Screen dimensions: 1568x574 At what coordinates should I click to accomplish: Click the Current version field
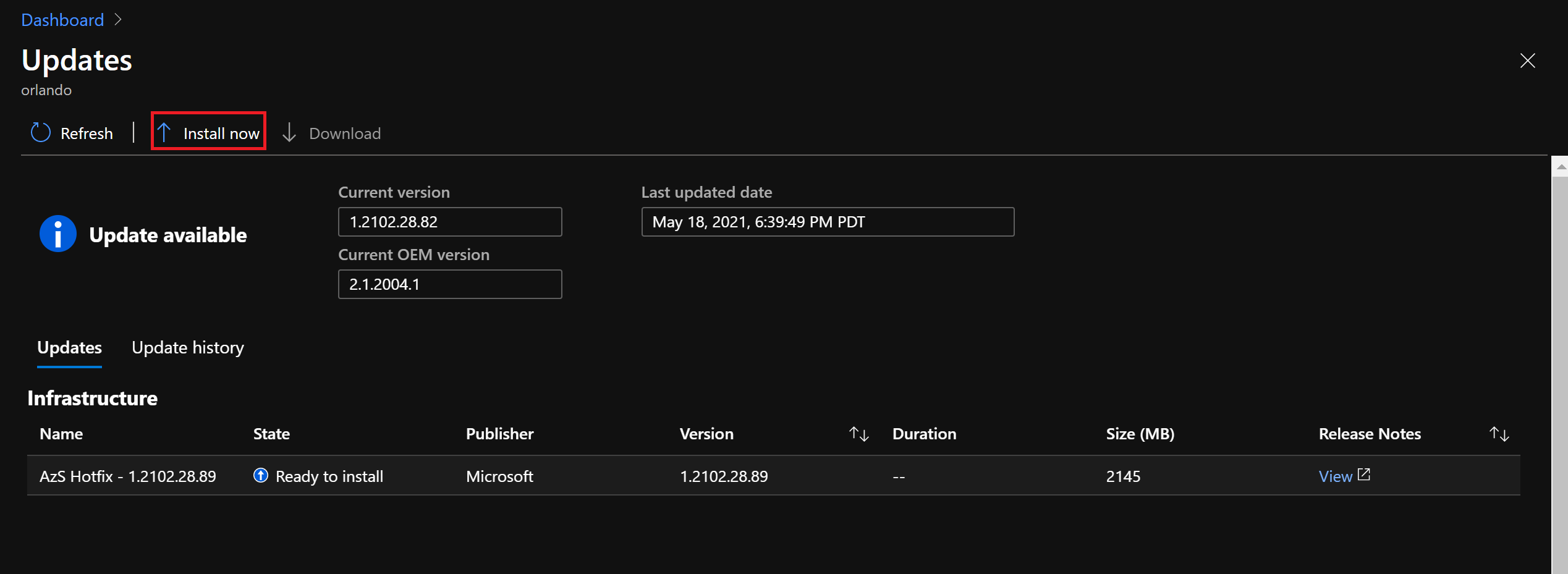pos(449,222)
